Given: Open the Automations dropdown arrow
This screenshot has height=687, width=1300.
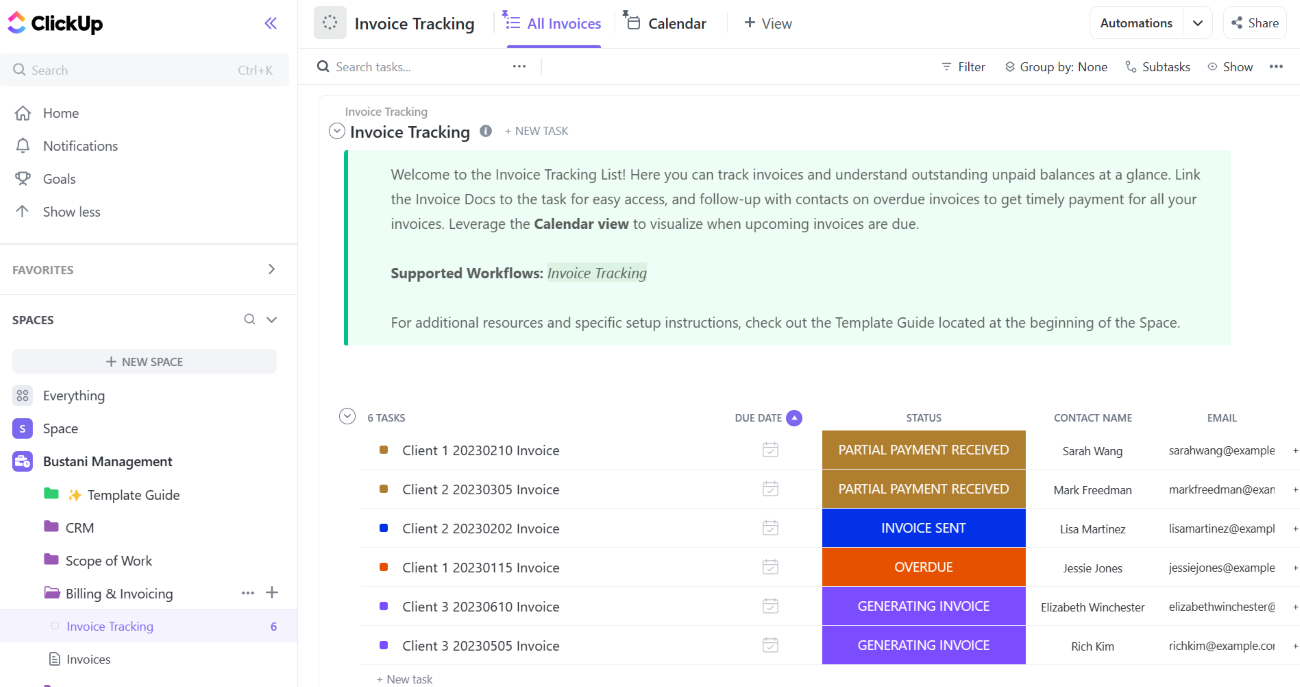Looking at the screenshot, I should tap(1197, 22).
